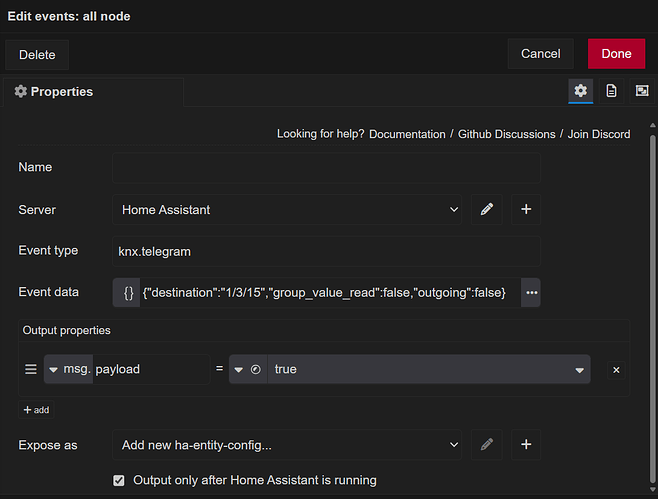Image resolution: width=658 pixels, height=499 pixels.
Task: Click into the Name input field
Action: tap(326, 167)
